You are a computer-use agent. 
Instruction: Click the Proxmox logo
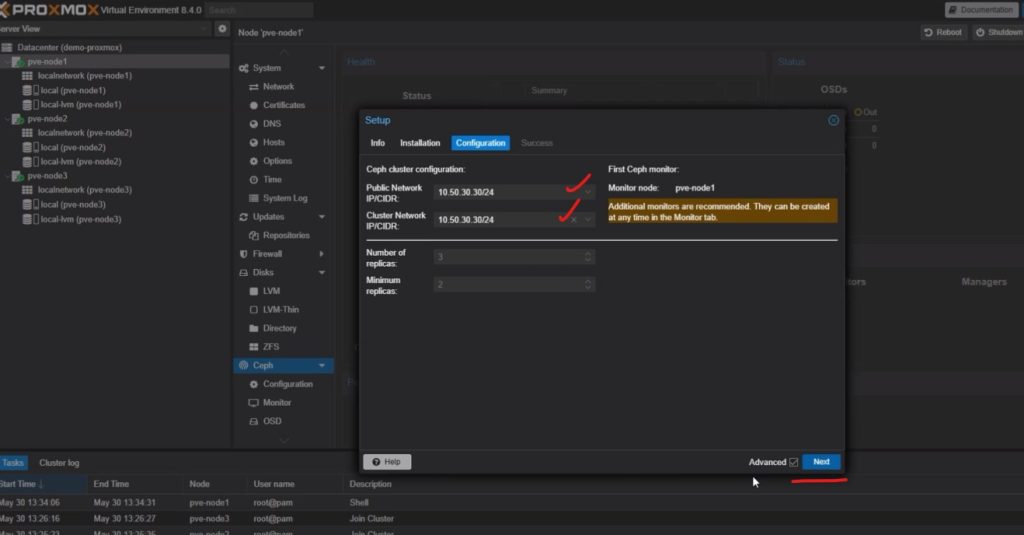[51, 10]
